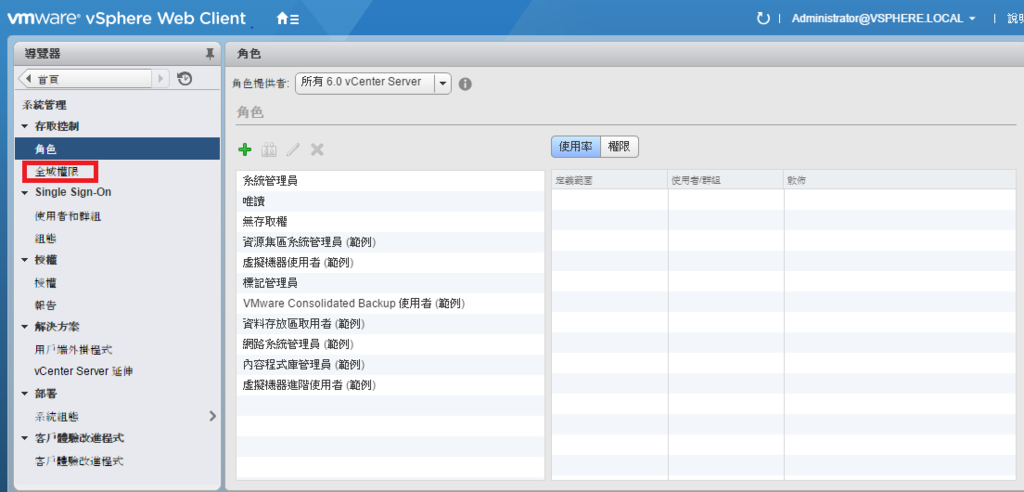Open Administrator@VSPHERE.LOCAL user menu
The height and width of the screenshot is (492, 1024).
[x=884, y=19]
